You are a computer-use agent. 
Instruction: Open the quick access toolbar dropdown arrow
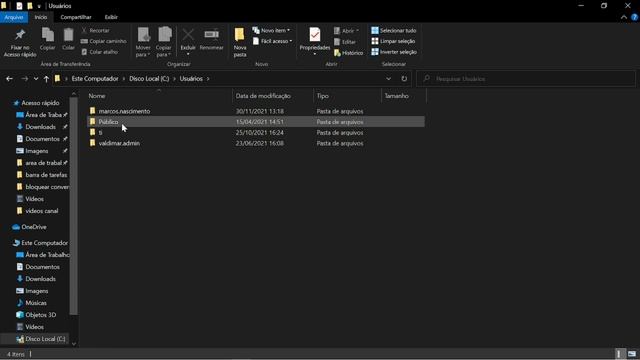[39, 6]
